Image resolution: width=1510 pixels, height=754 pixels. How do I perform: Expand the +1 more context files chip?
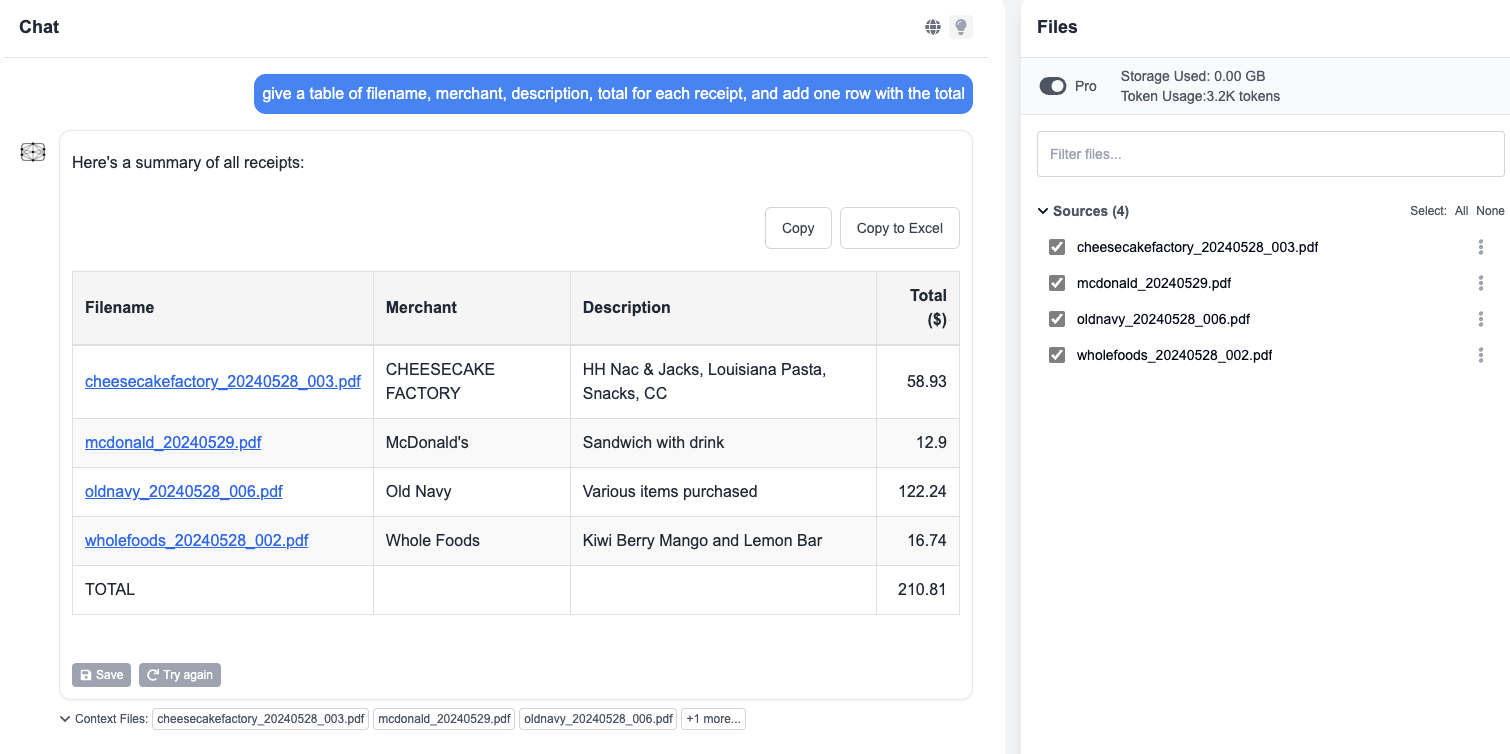point(712,719)
